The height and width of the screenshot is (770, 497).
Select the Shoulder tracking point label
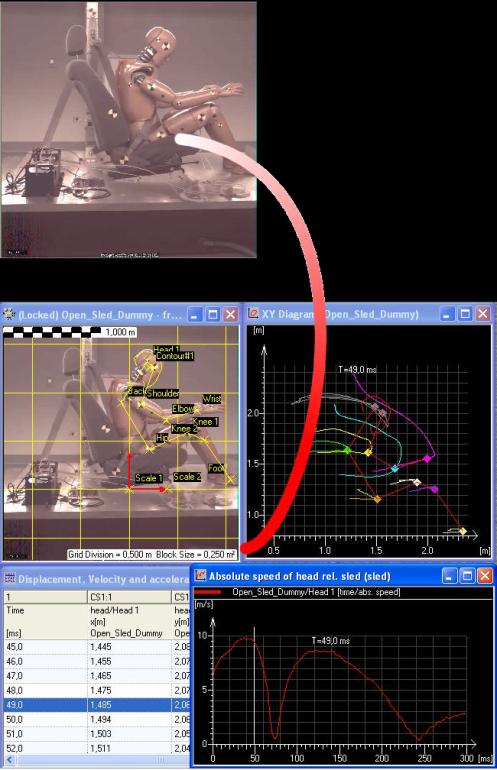tap(163, 393)
